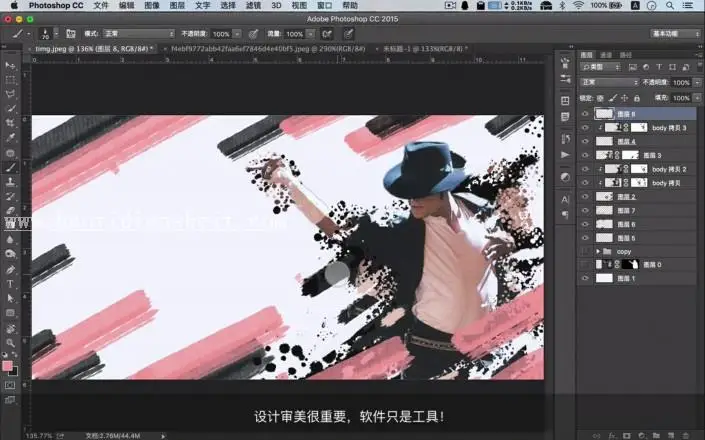Open the Actions panel play icon
Image resolution: width=705 pixels, height=440 pixels.
coord(565,155)
